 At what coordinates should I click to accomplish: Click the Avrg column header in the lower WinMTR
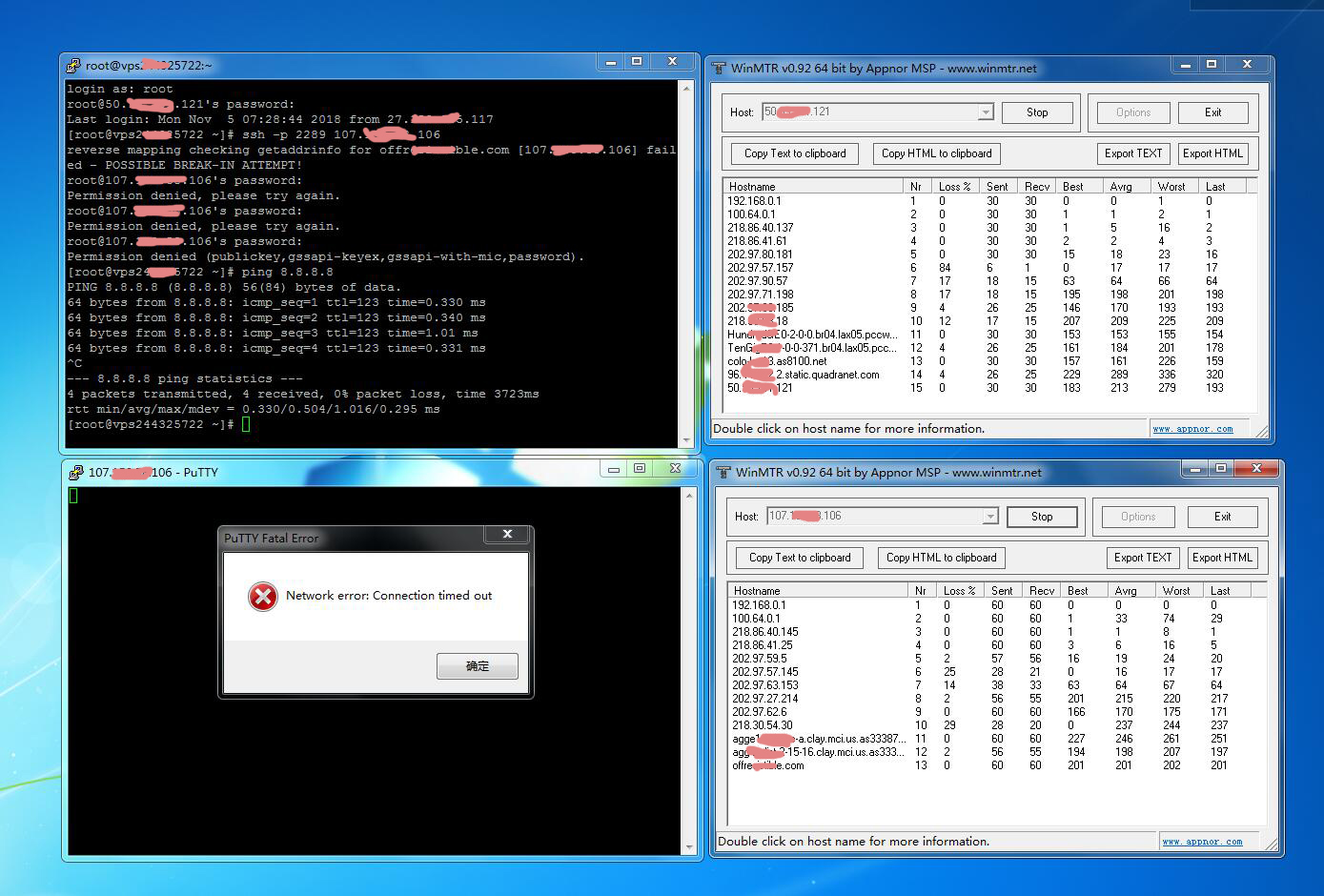1133,591
